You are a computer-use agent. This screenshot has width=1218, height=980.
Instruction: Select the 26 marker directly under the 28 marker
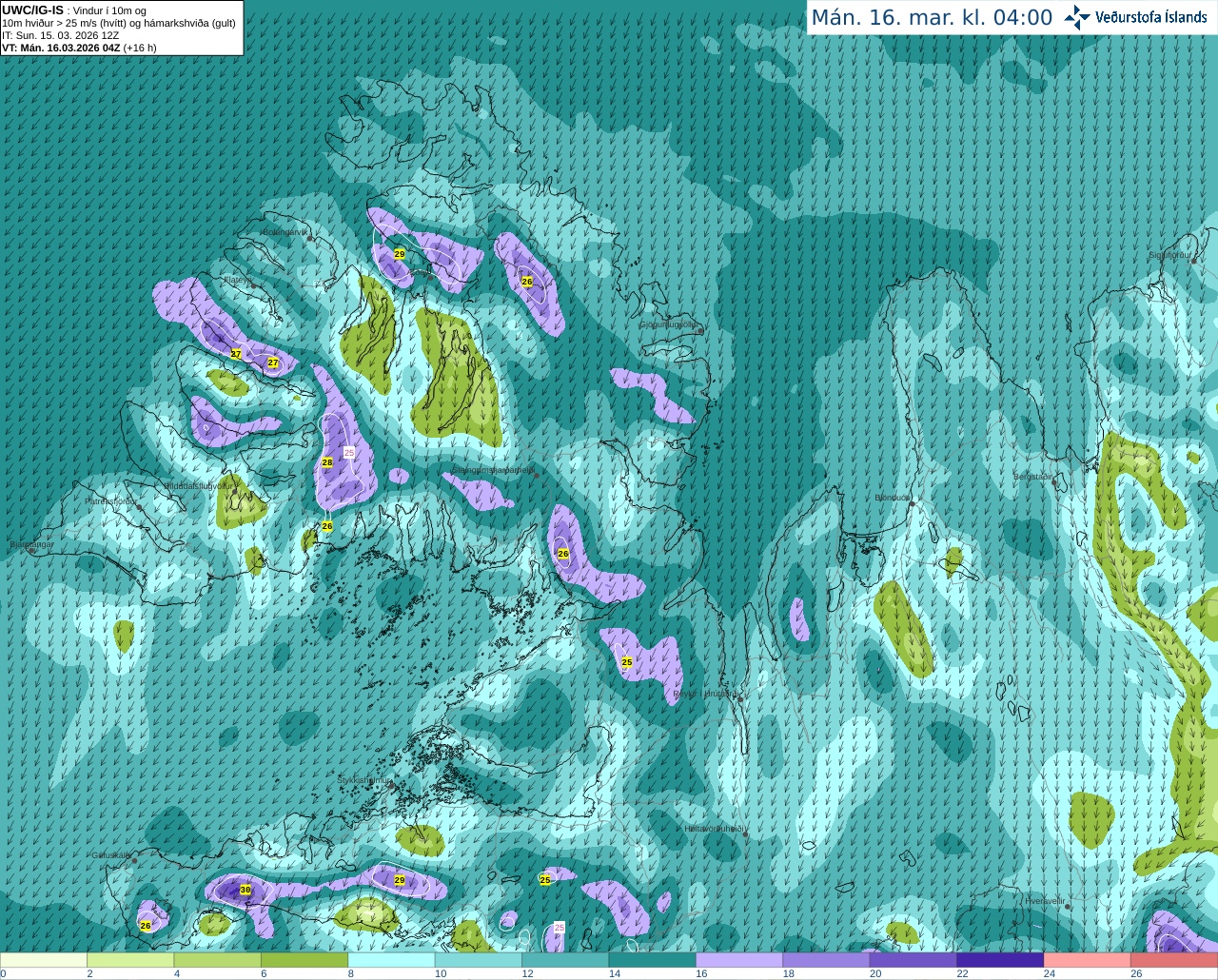pyautogui.click(x=327, y=526)
